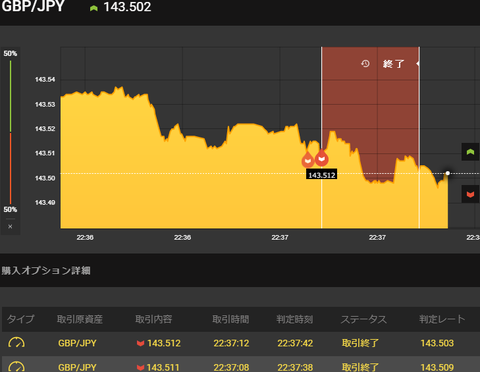Click the ステータス column header
Image resolution: width=480 pixels, height=372 pixels.
(364, 319)
